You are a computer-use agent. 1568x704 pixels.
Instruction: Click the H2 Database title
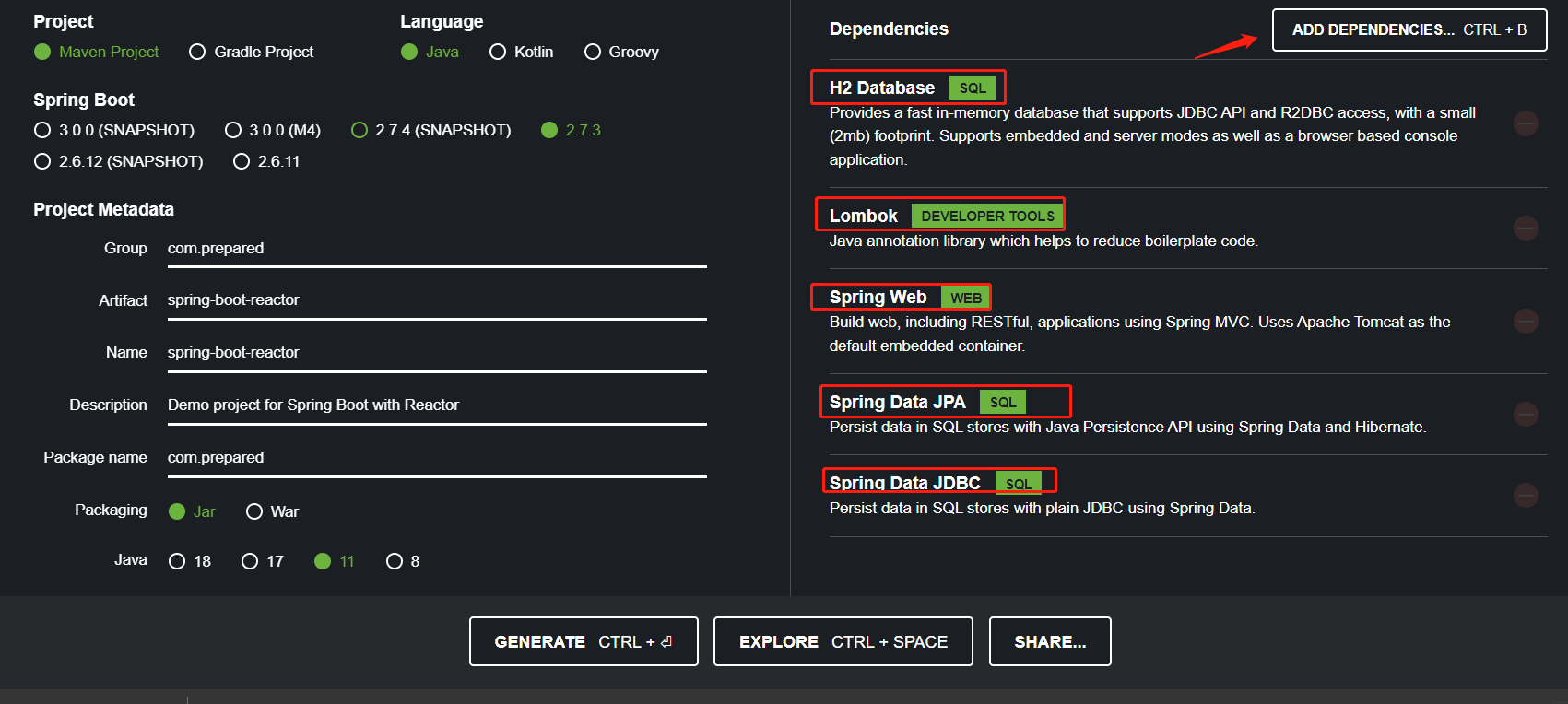click(x=882, y=88)
